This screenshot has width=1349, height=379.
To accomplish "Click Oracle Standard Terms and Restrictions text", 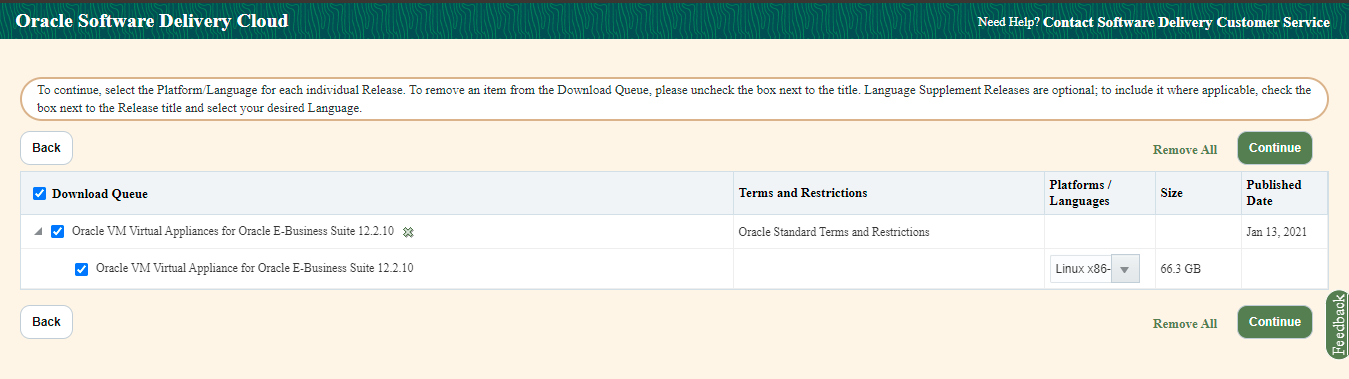I will [834, 232].
